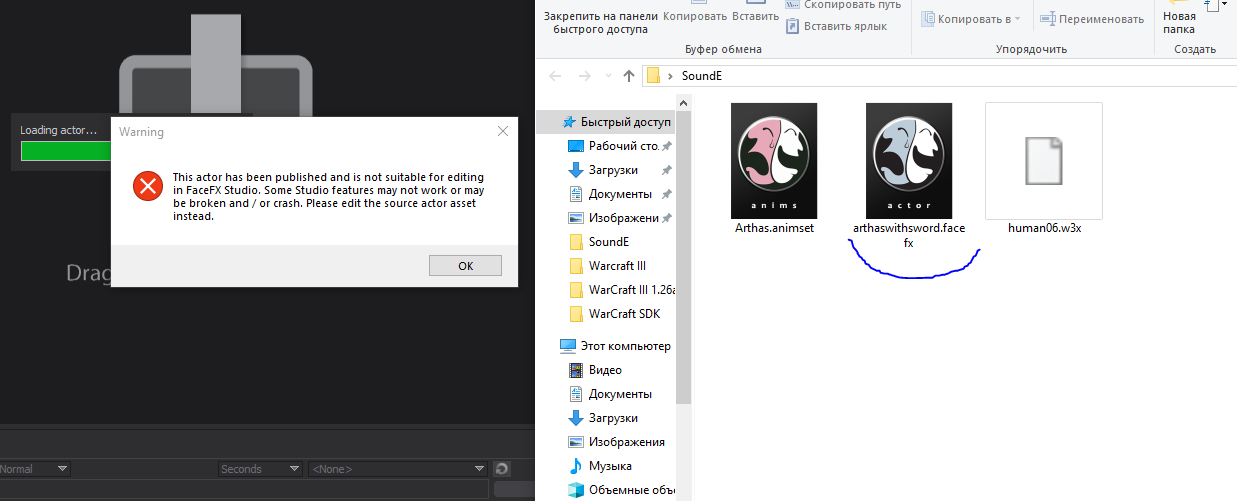Click the Копировать в icon
Image resolution: width=1237 pixels, height=501 pixels.
tap(928, 19)
